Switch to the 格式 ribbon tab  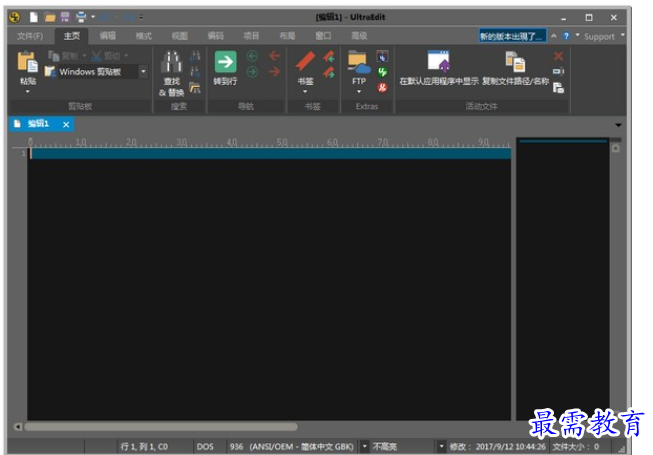[x=143, y=36]
